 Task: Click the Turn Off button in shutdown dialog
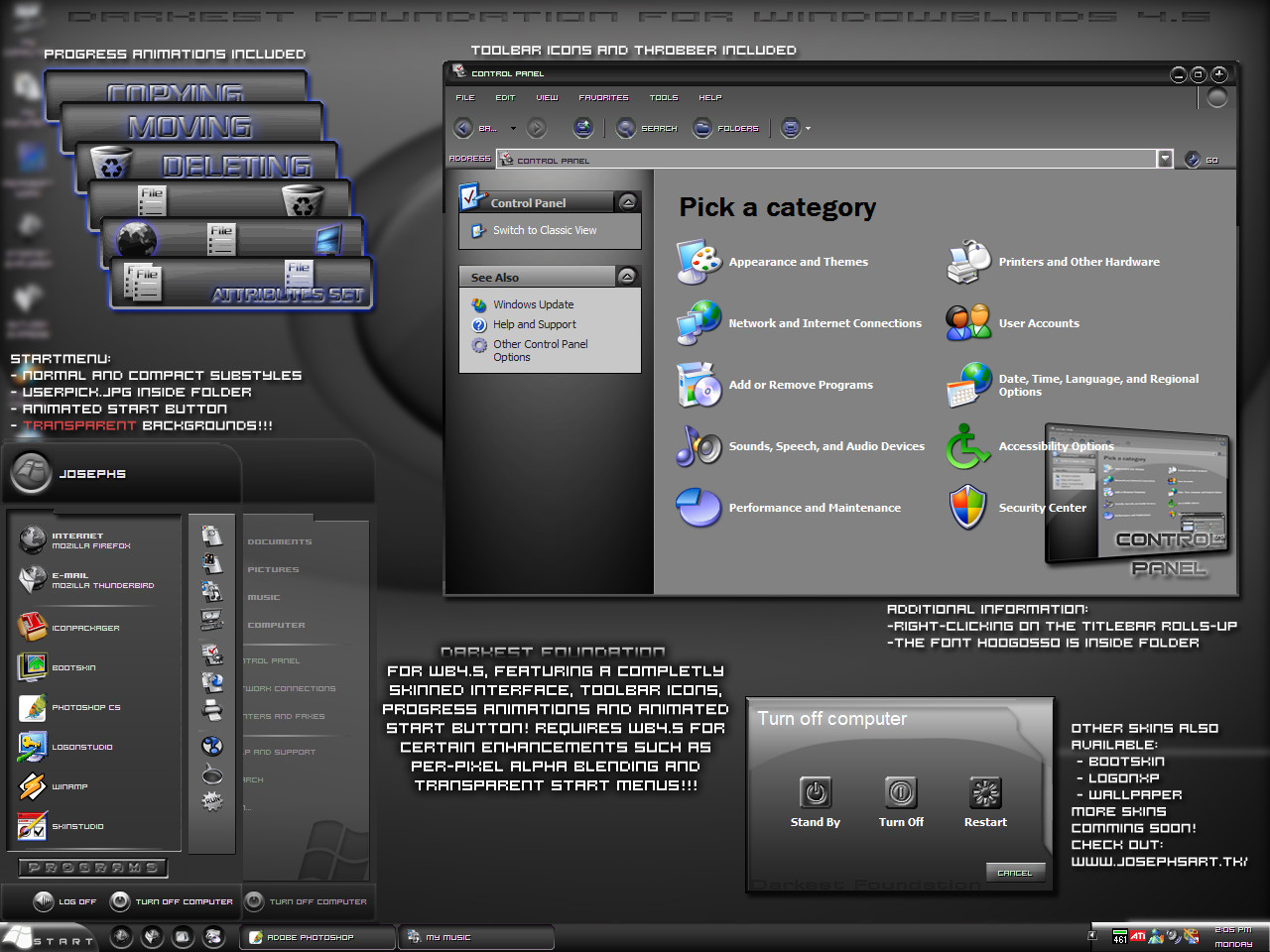pos(901,792)
